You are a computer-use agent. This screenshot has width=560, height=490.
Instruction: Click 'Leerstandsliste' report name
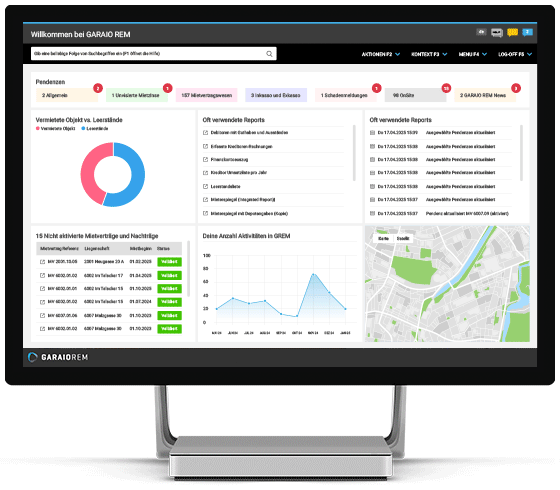point(225,186)
